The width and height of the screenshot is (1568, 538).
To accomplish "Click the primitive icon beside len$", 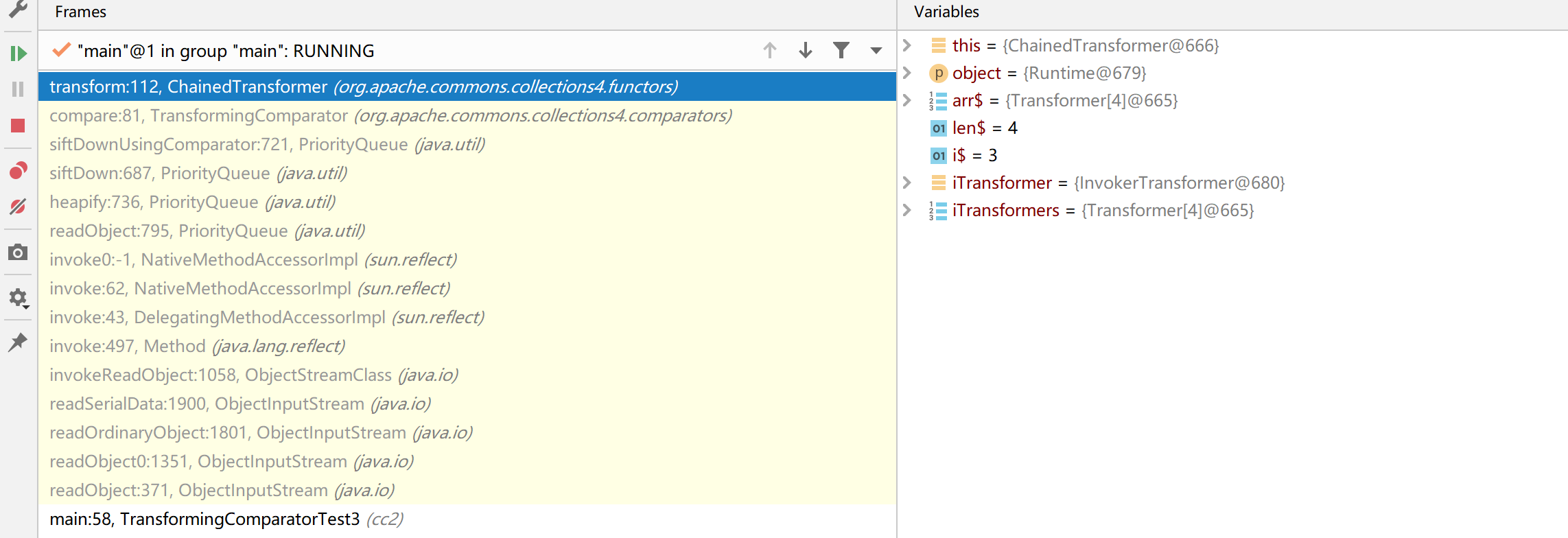I will tap(938, 128).
